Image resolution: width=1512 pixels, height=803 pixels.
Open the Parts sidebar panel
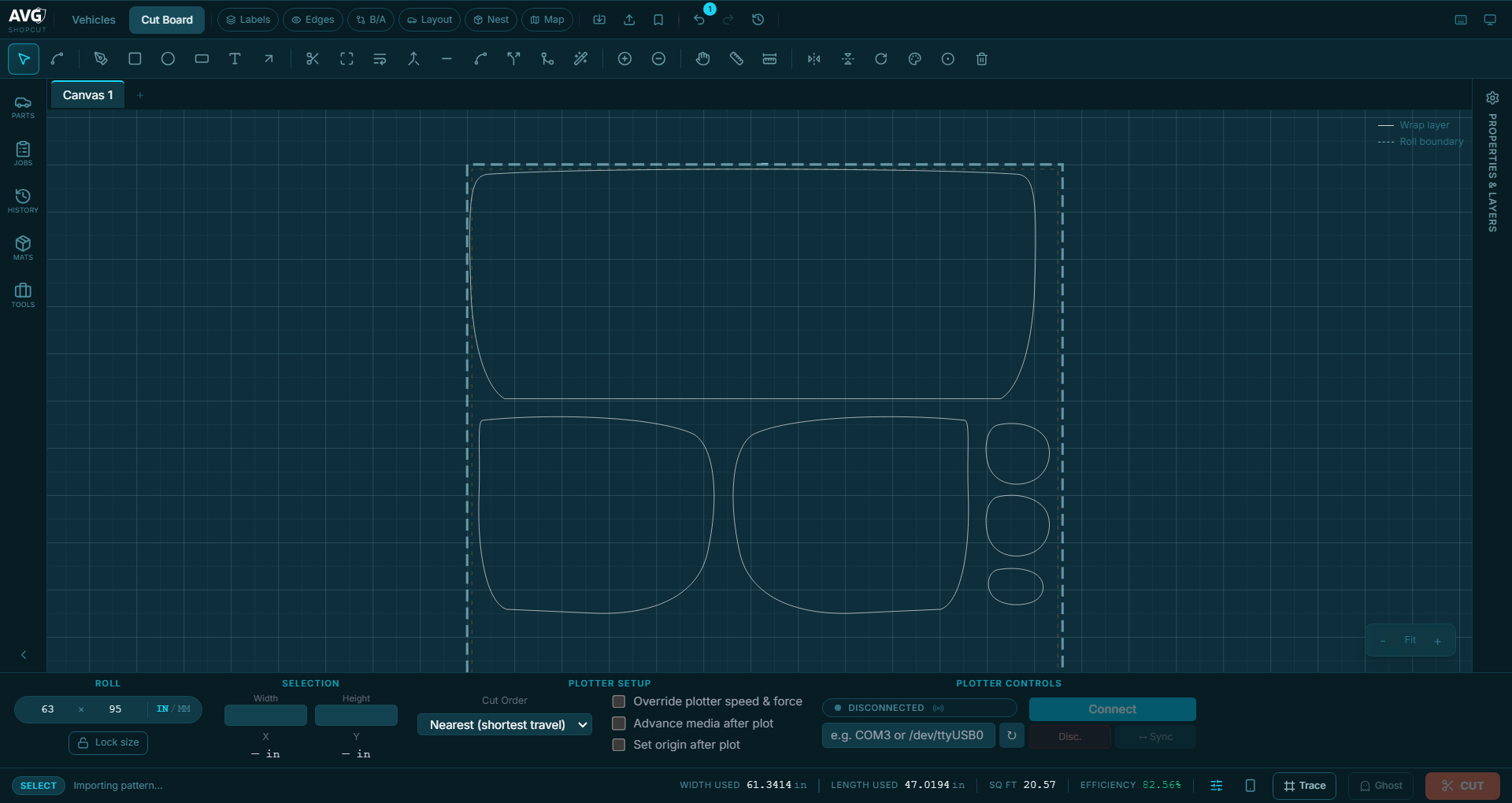(x=23, y=107)
